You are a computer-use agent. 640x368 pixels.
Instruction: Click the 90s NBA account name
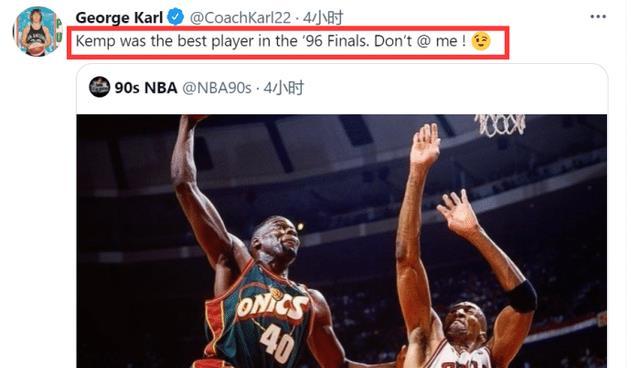(146, 88)
